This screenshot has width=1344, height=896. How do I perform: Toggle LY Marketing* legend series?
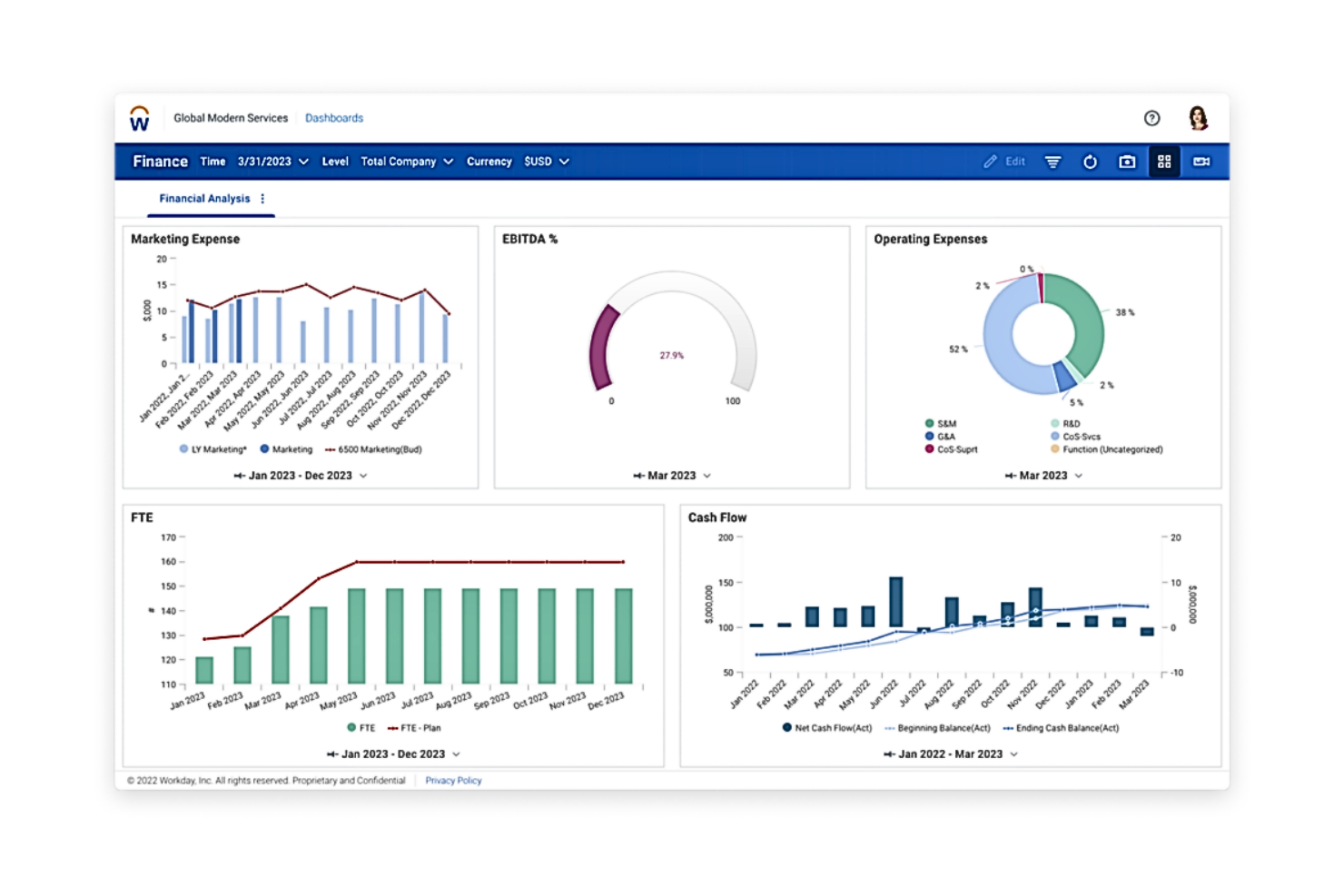tap(213, 449)
